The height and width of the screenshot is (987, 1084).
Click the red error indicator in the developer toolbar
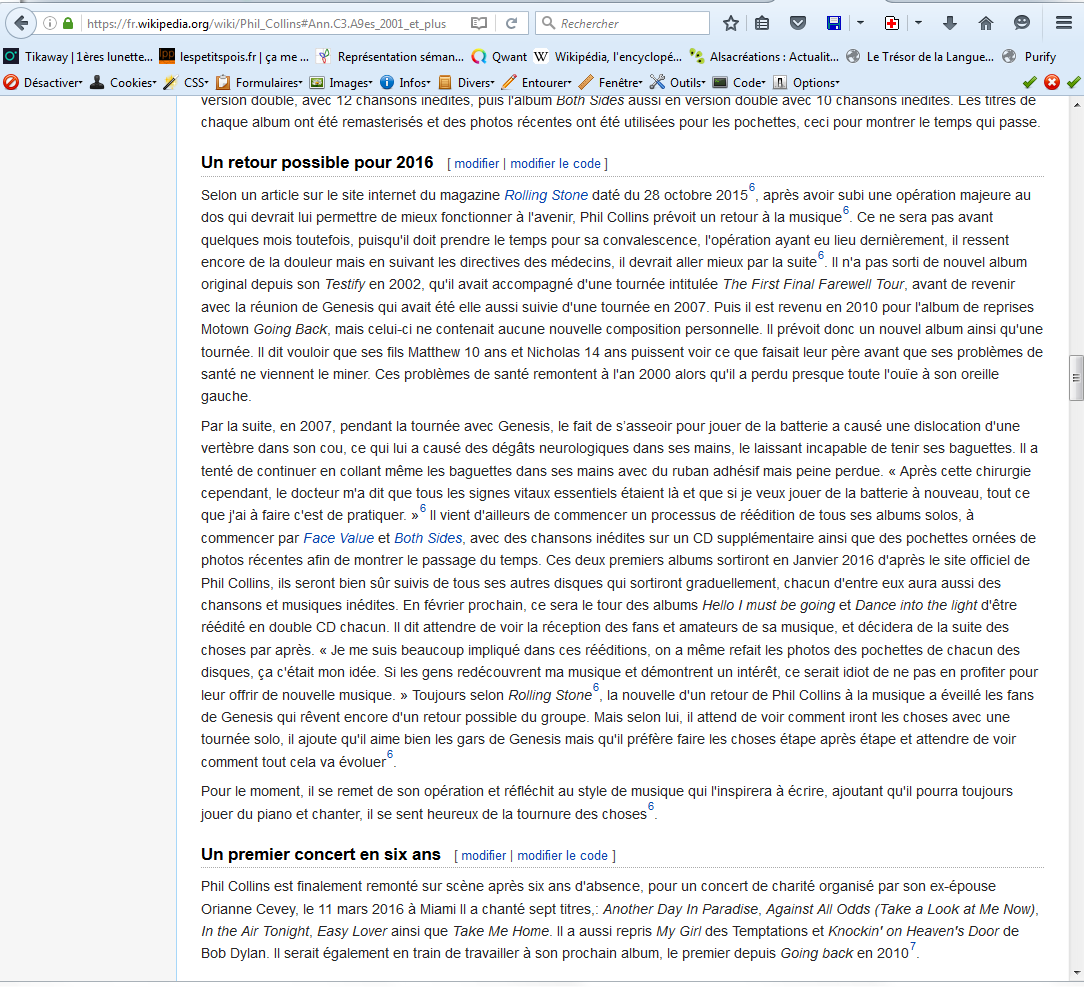tap(1052, 82)
